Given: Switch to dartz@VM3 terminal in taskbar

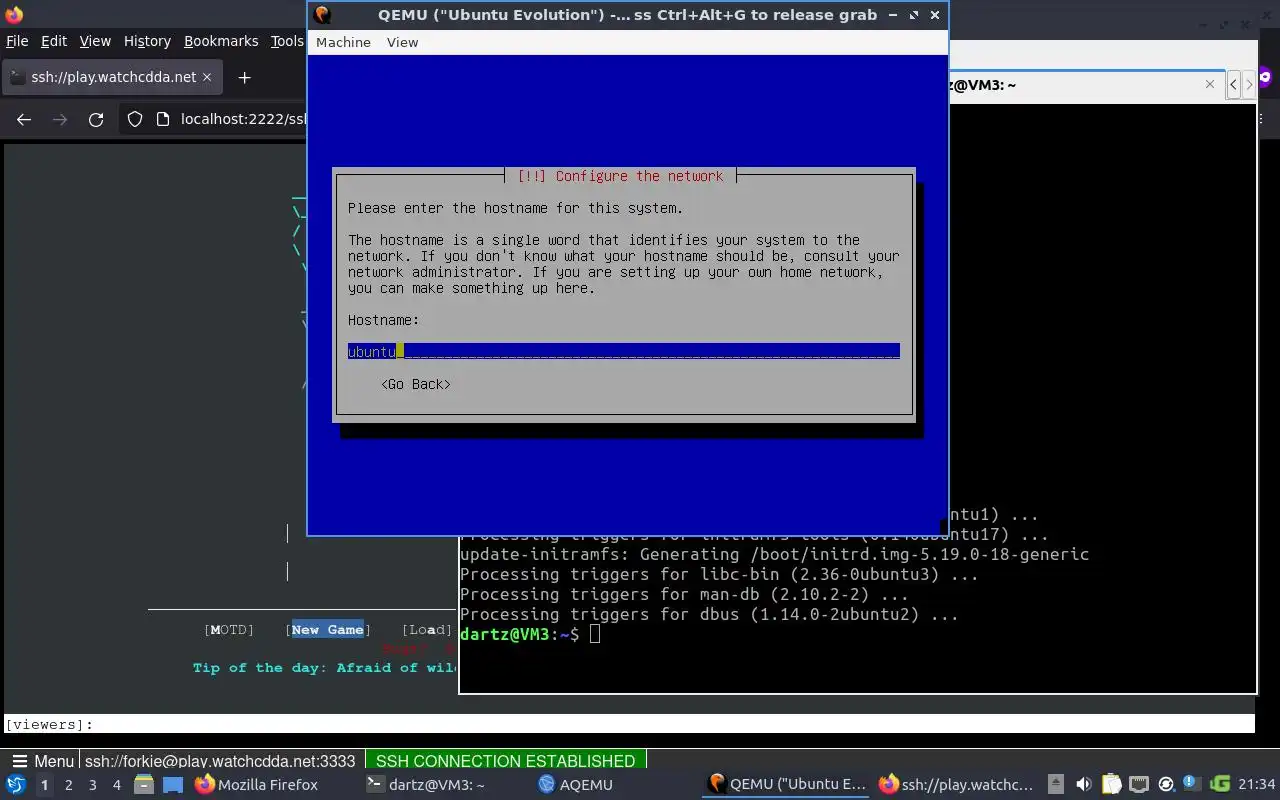Looking at the screenshot, I should click(425, 785).
